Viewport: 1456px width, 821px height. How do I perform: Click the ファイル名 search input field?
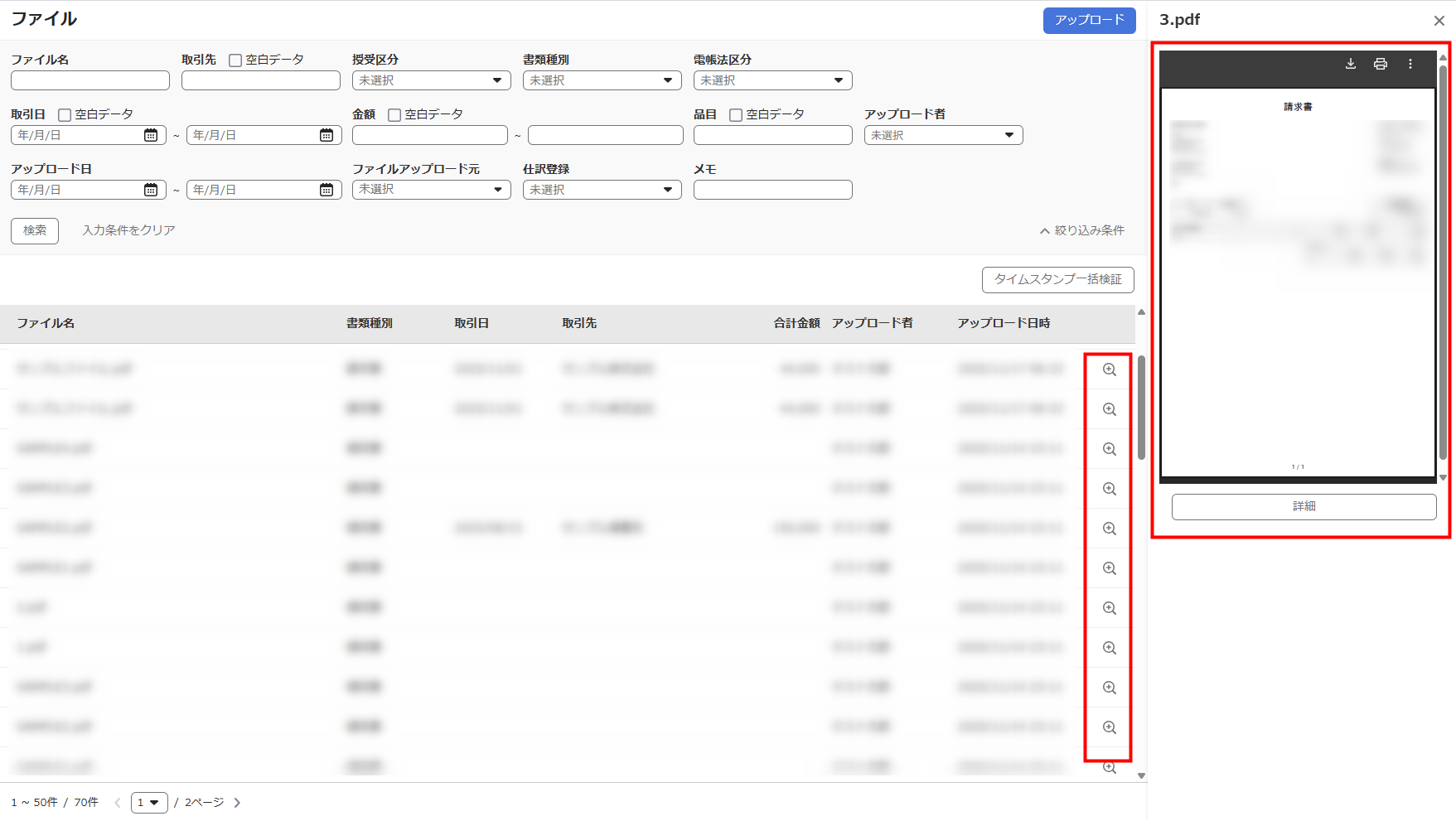90,80
